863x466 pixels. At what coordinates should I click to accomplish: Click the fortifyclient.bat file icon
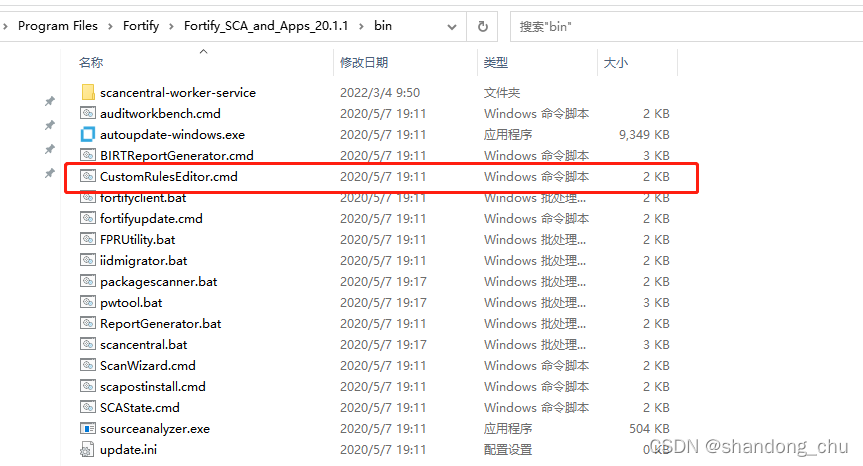pyautogui.click(x=88, y=198)
